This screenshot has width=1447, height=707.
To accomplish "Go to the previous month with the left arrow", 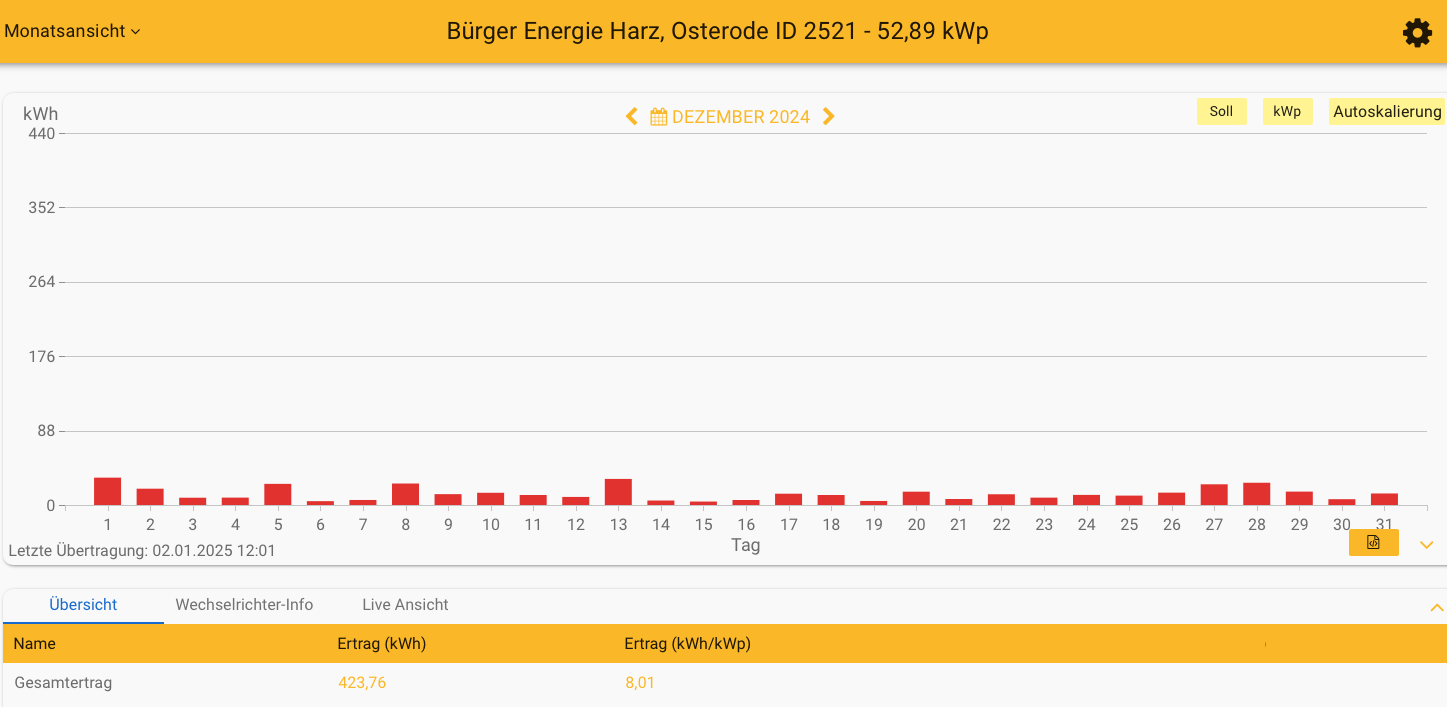I will (631, 116).
